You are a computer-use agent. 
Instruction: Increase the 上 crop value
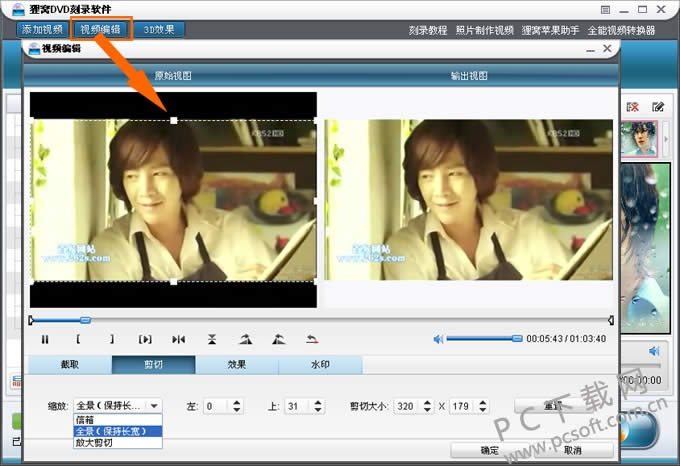[x=318, y=403]
